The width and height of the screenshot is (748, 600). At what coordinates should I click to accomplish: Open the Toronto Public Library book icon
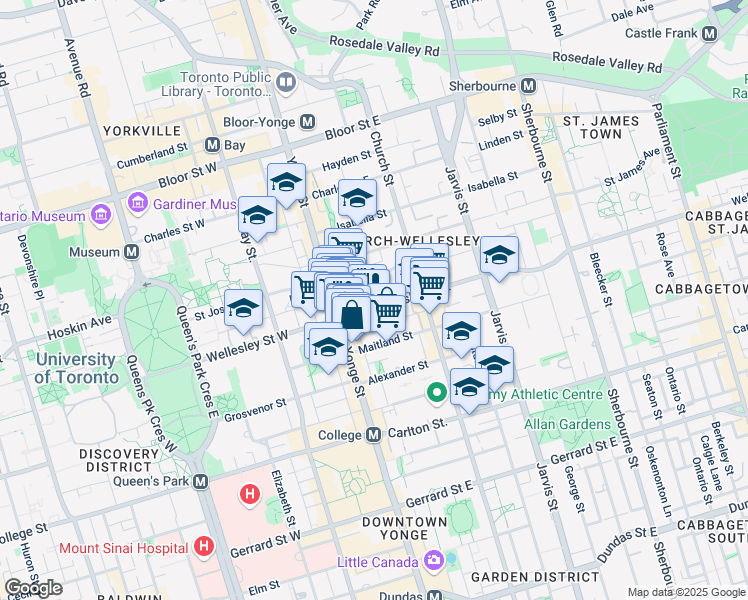click(x=286, y=83)
